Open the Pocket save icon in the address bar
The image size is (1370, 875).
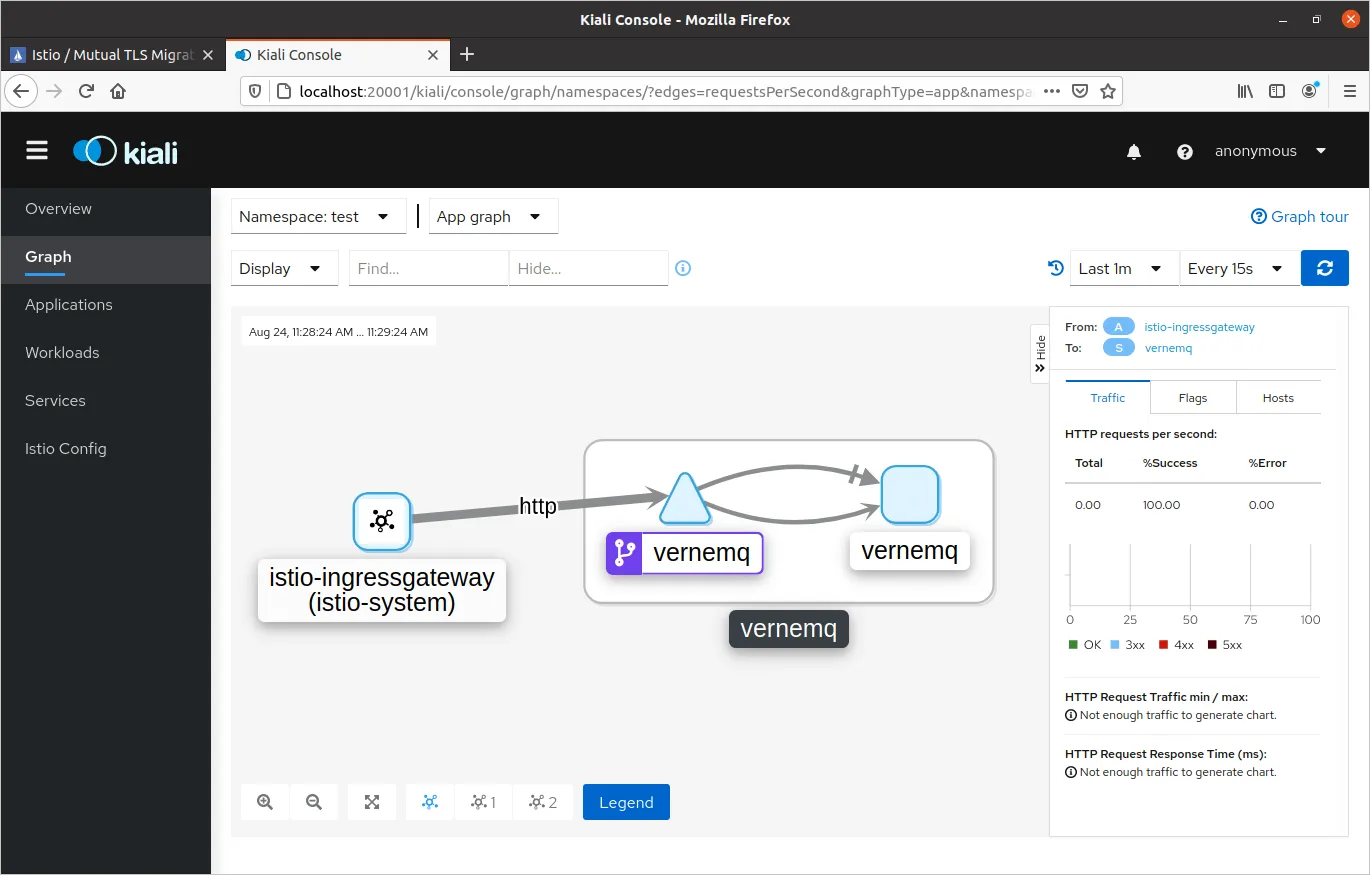(x=1080, y=91)
